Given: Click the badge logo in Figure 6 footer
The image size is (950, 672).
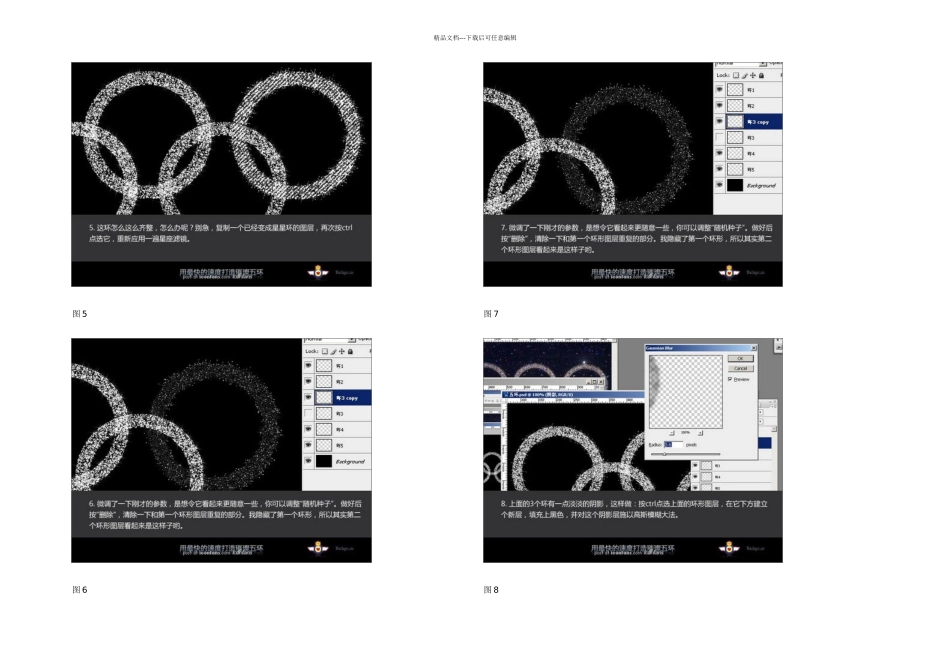Looking at the screenshot, I should [x=318, y=548].
